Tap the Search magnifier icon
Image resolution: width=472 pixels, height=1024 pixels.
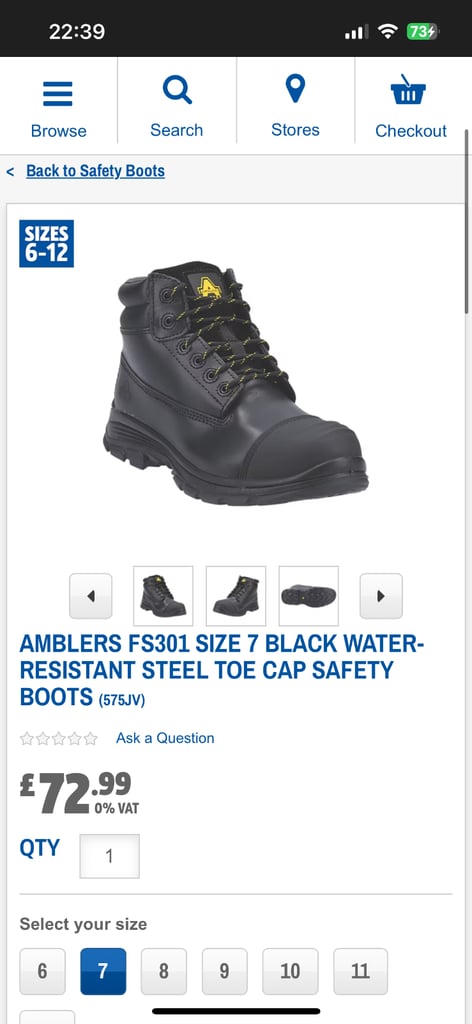[177, 90]
